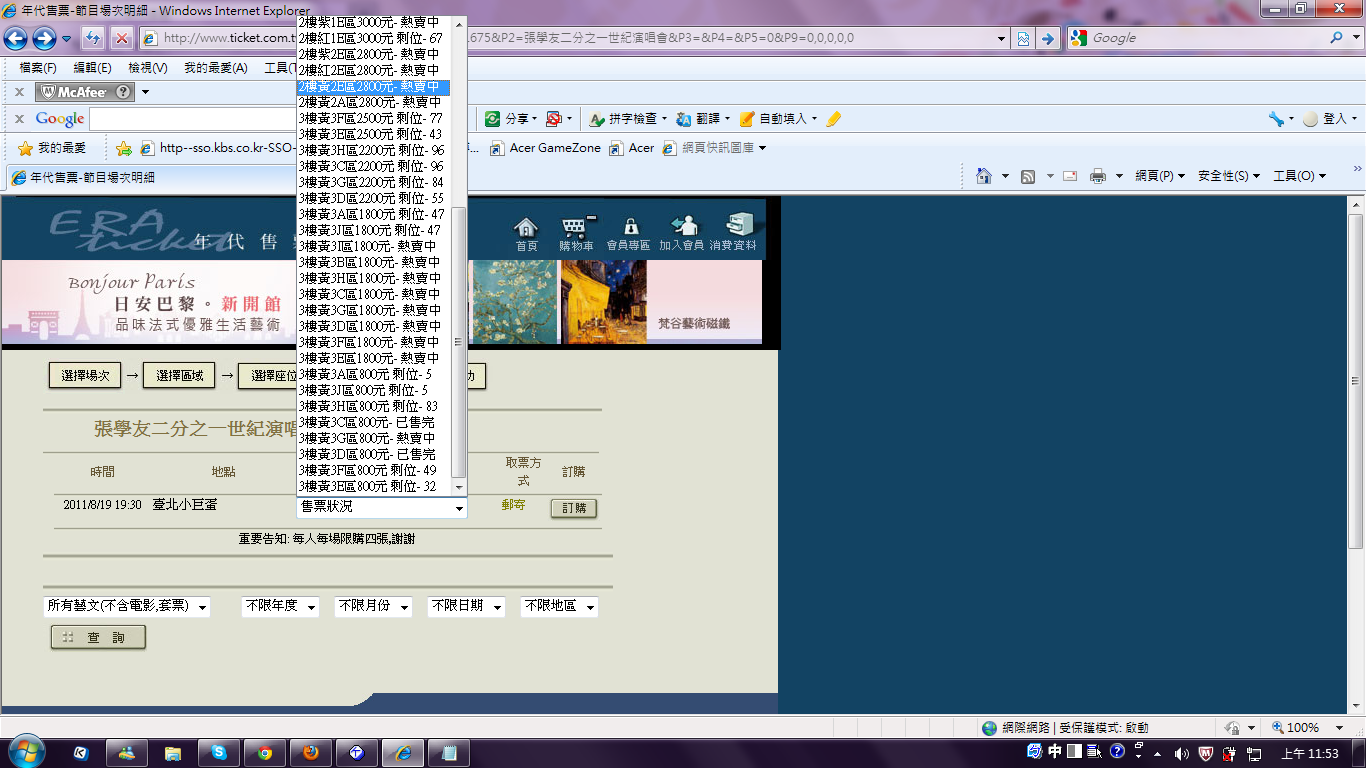This screenshot has height=768, width=1366.
Task: Click the 選擇場次 step button
Action: click(85, 376)
